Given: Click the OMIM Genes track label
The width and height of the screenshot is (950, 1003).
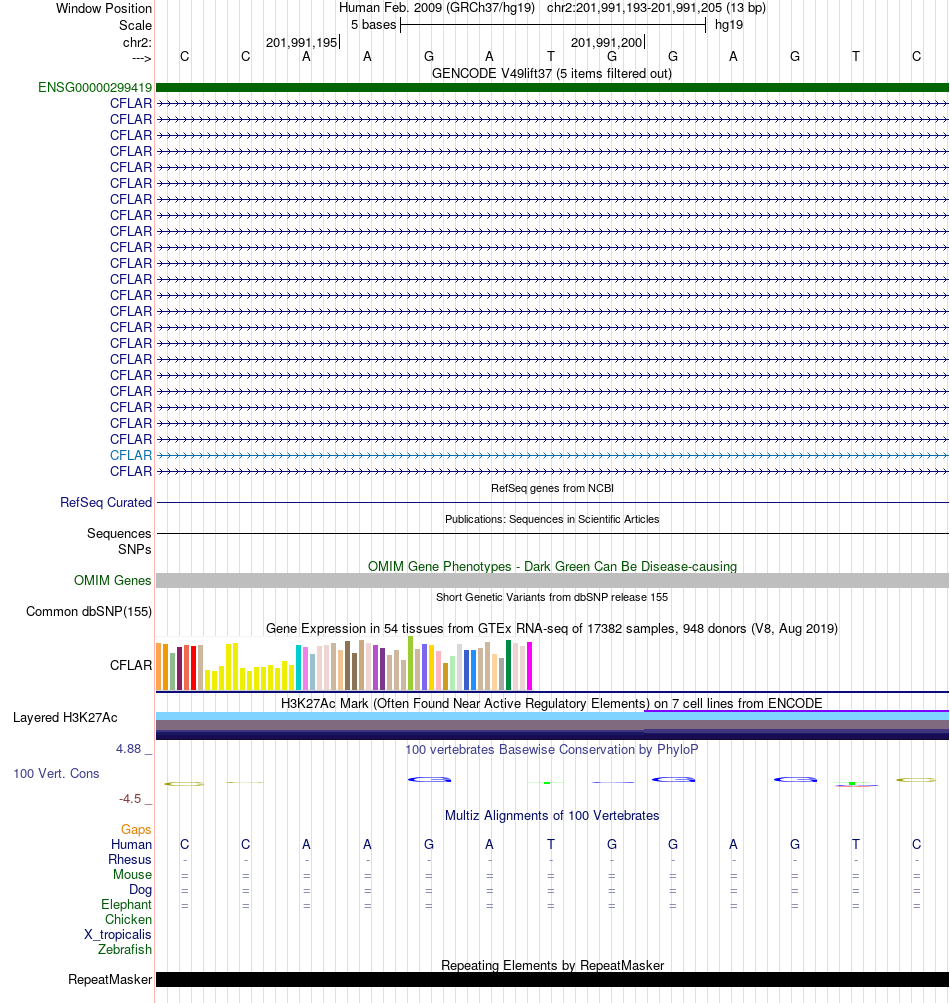Looking at the screenshot, I should (x=112, y=581).
